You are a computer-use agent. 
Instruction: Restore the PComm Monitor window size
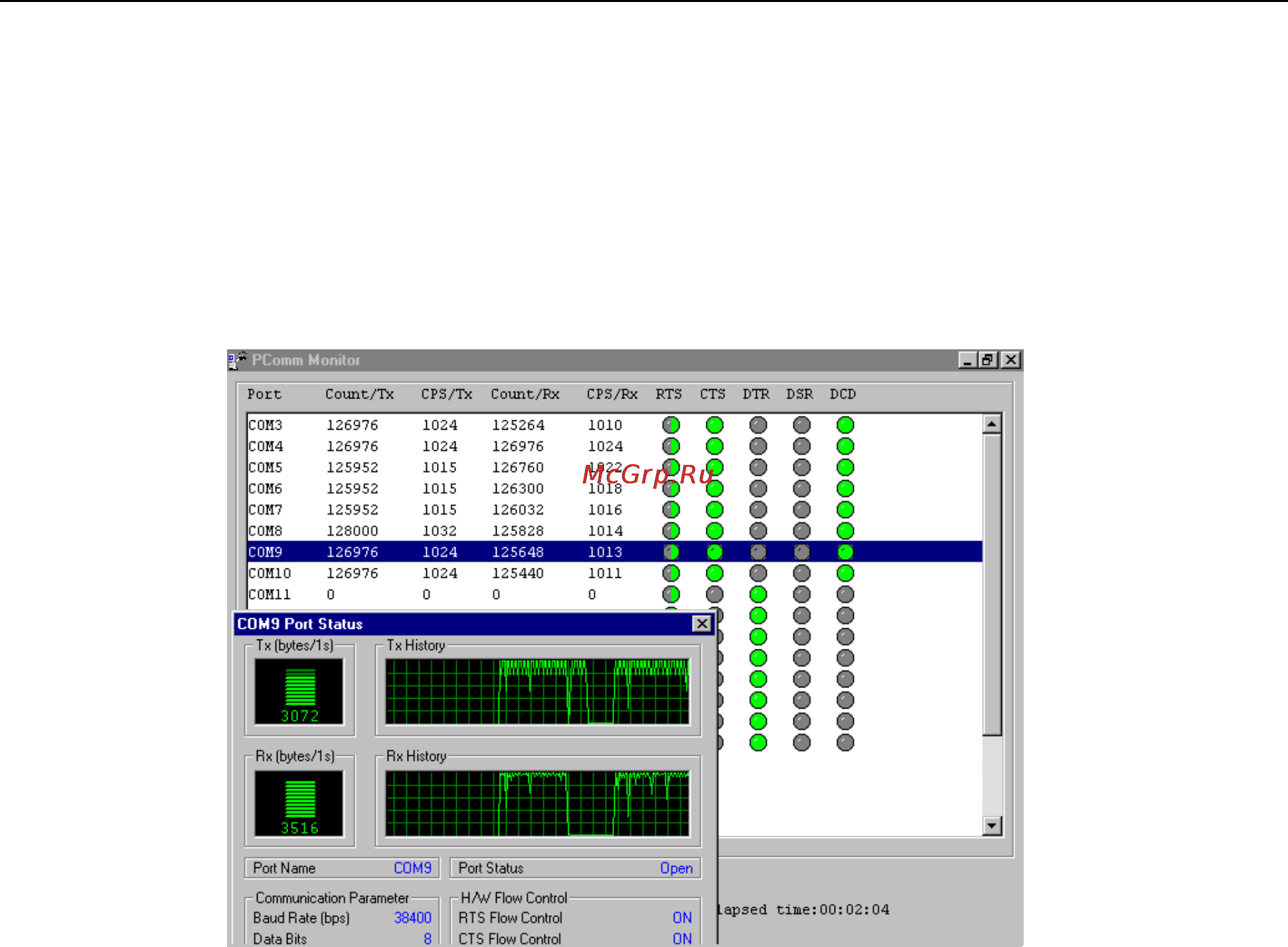(989, 360)
